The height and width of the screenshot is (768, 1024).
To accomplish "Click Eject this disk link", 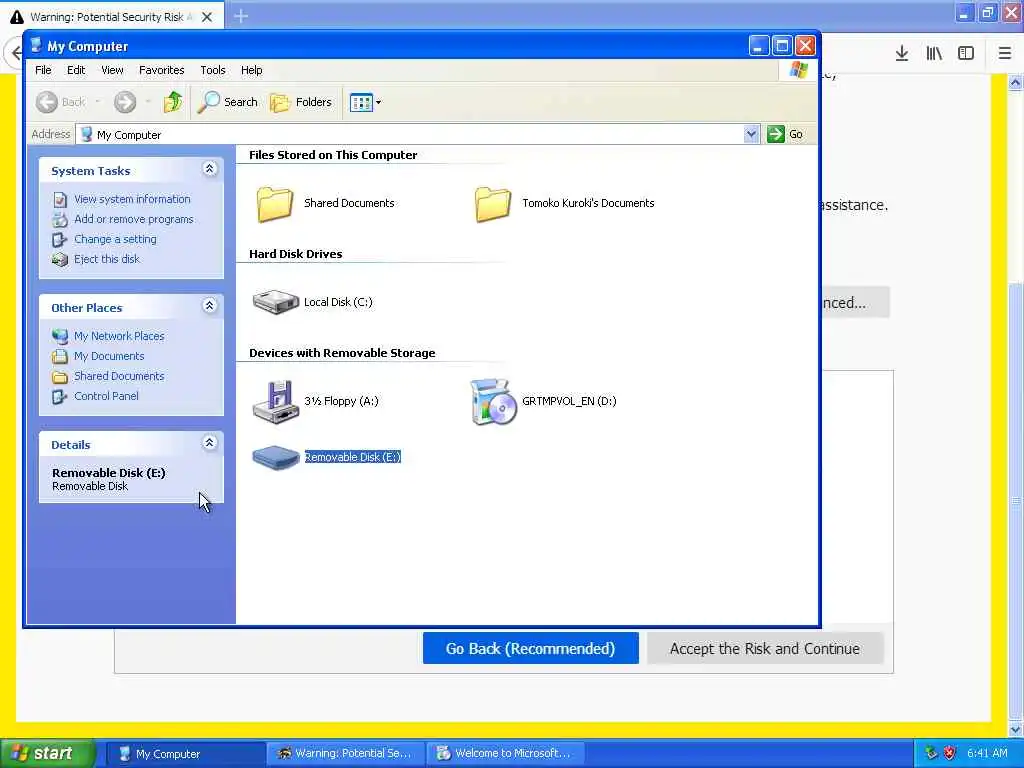I will 106,259.
